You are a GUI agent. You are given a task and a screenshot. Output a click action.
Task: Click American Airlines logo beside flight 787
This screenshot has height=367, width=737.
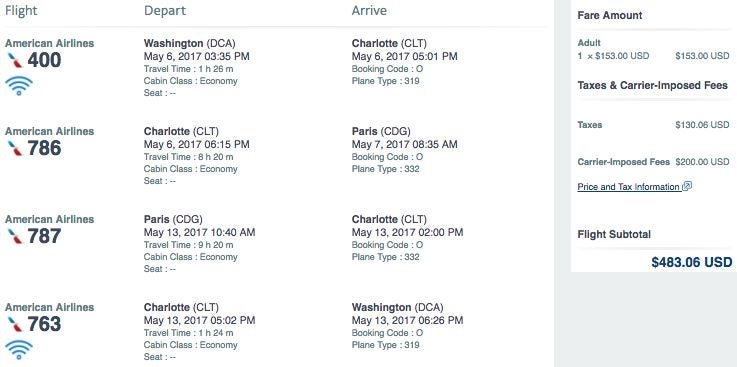coord(15,236)
